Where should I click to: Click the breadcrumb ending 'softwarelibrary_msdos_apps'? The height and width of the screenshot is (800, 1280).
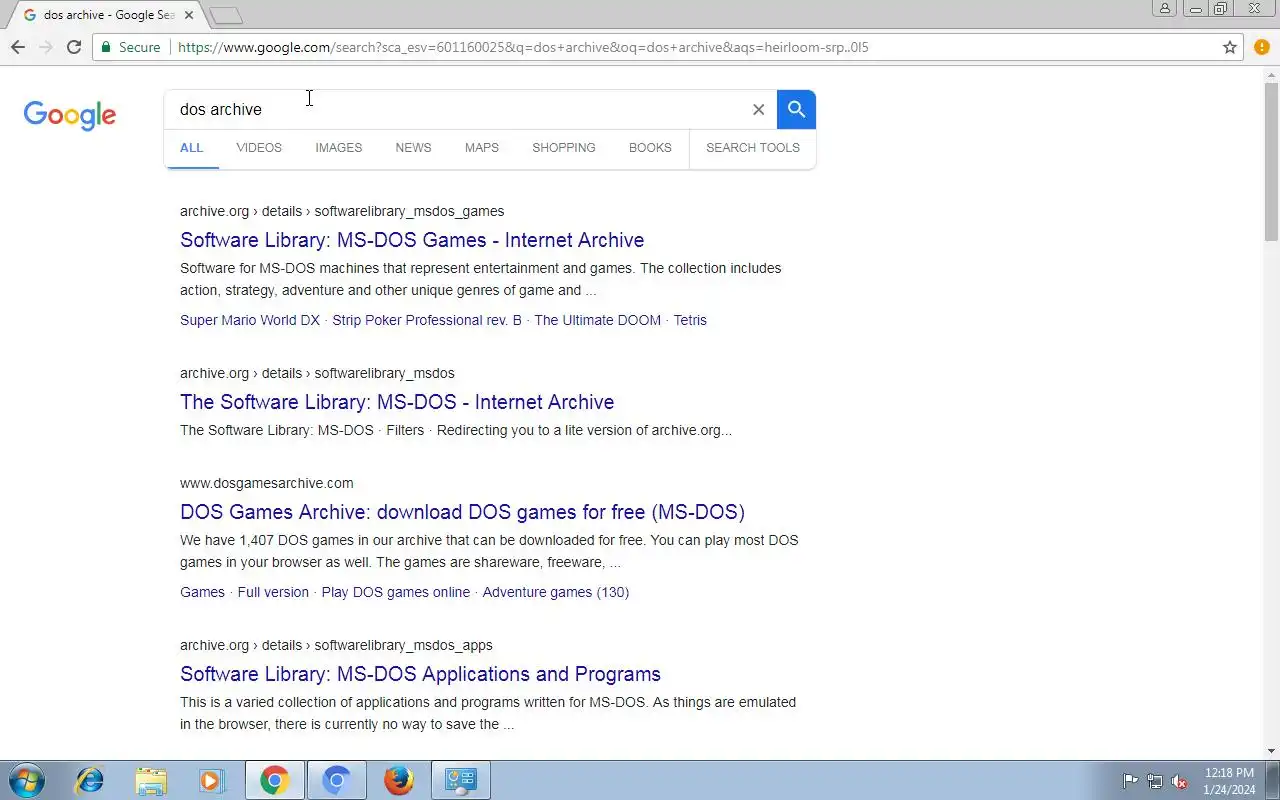[x=336, y=645]
